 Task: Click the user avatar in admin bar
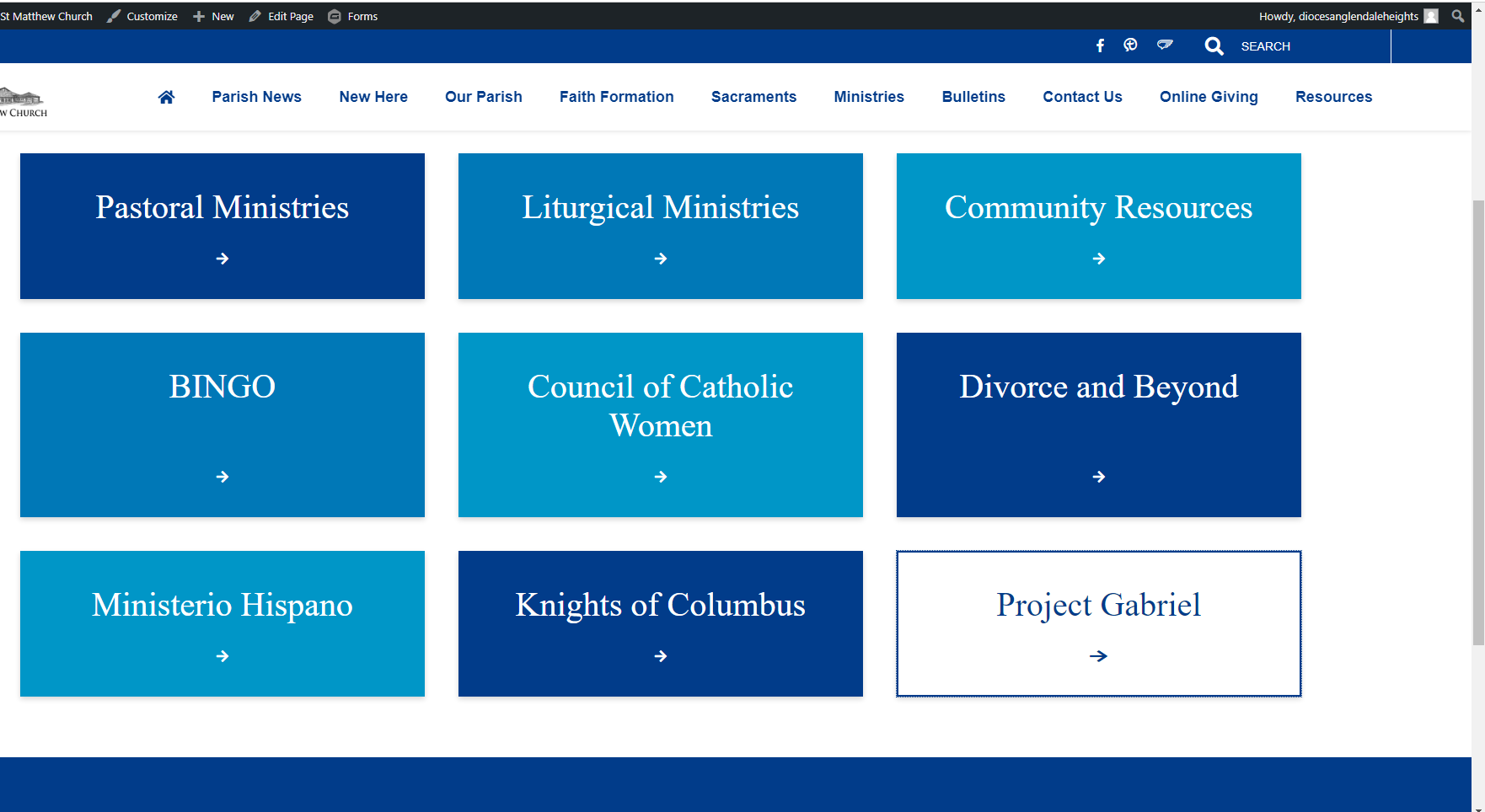1431,16
